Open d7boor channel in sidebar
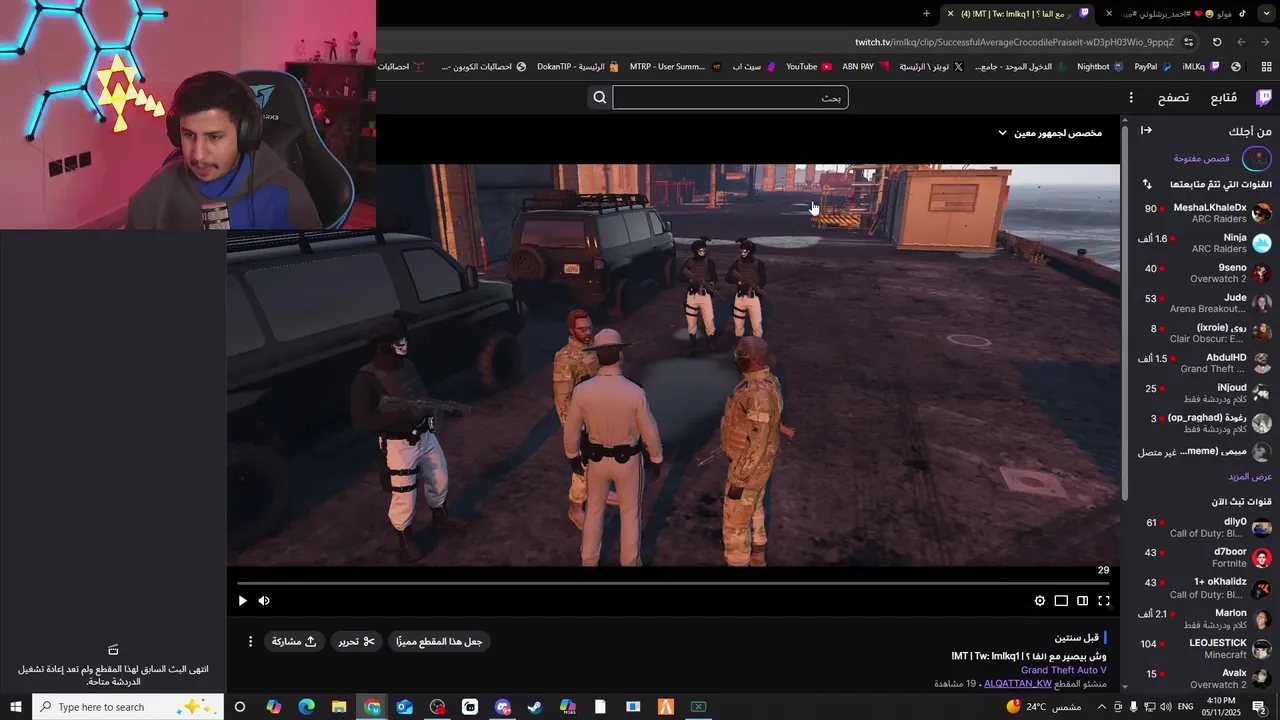This screenshot has width=1280, height=720. coord(1206,557)
